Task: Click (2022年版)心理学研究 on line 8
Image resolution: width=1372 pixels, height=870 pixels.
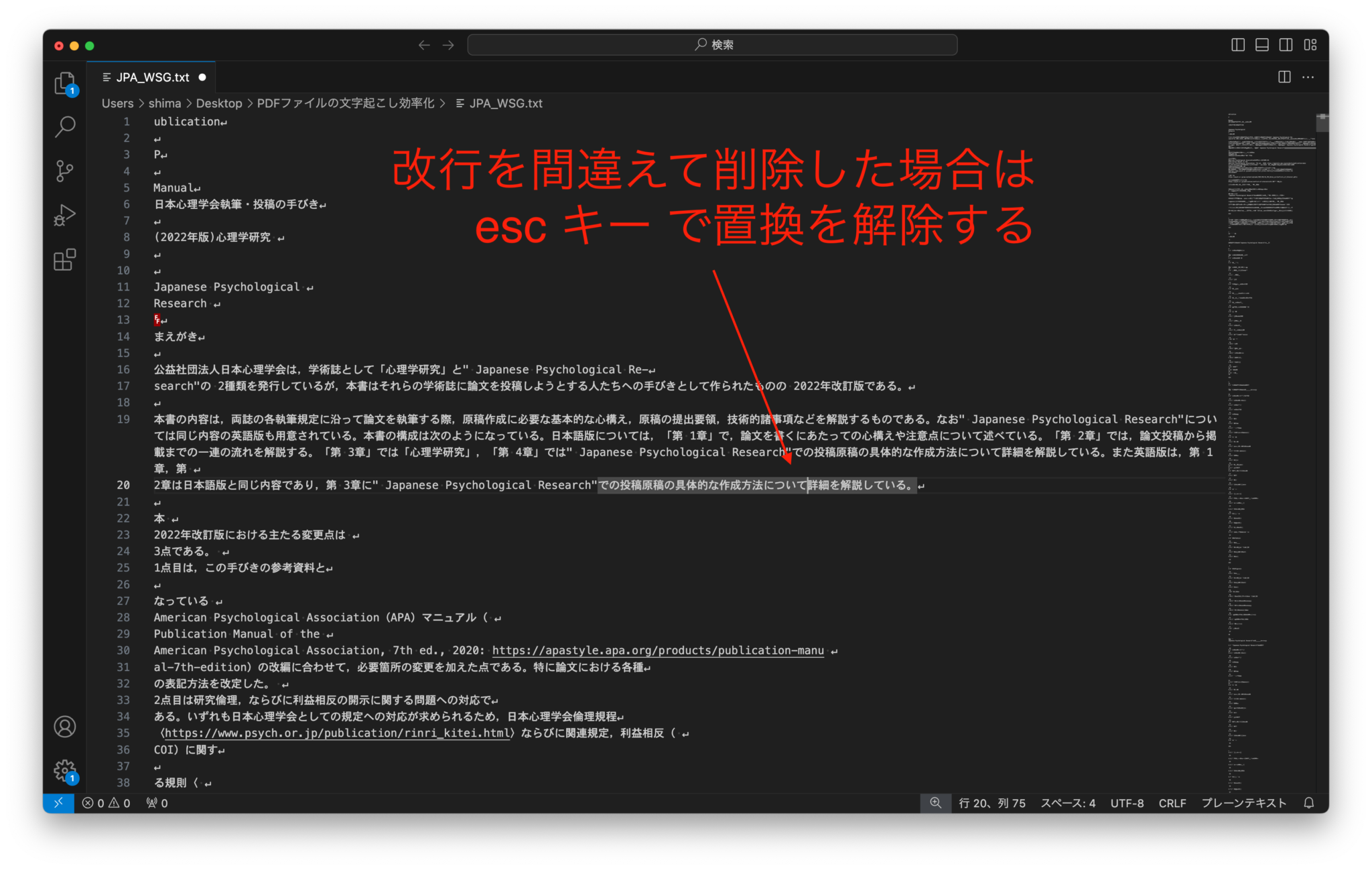Action: pos(212,237)
